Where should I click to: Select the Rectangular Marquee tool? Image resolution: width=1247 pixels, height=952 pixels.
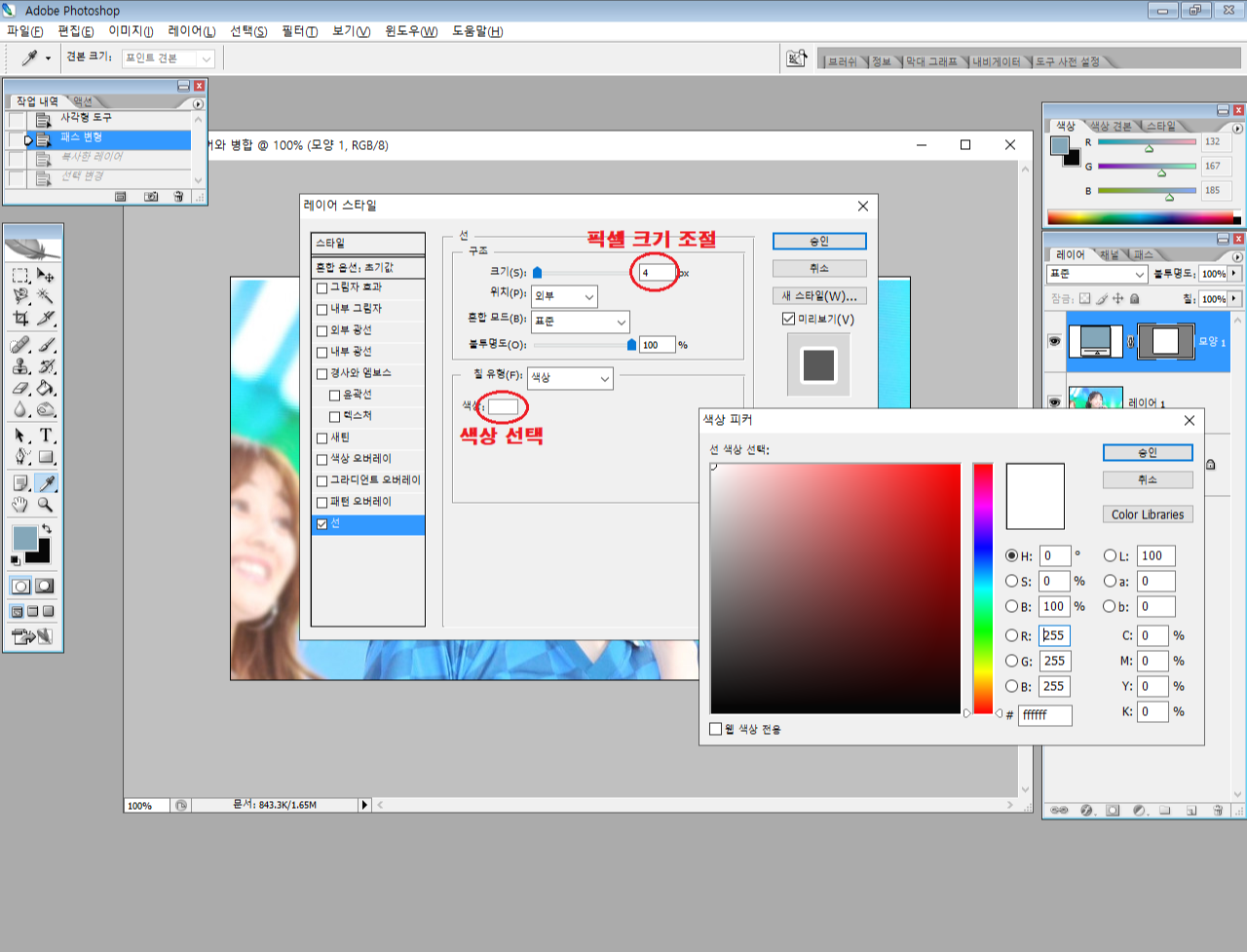[20, 276]
